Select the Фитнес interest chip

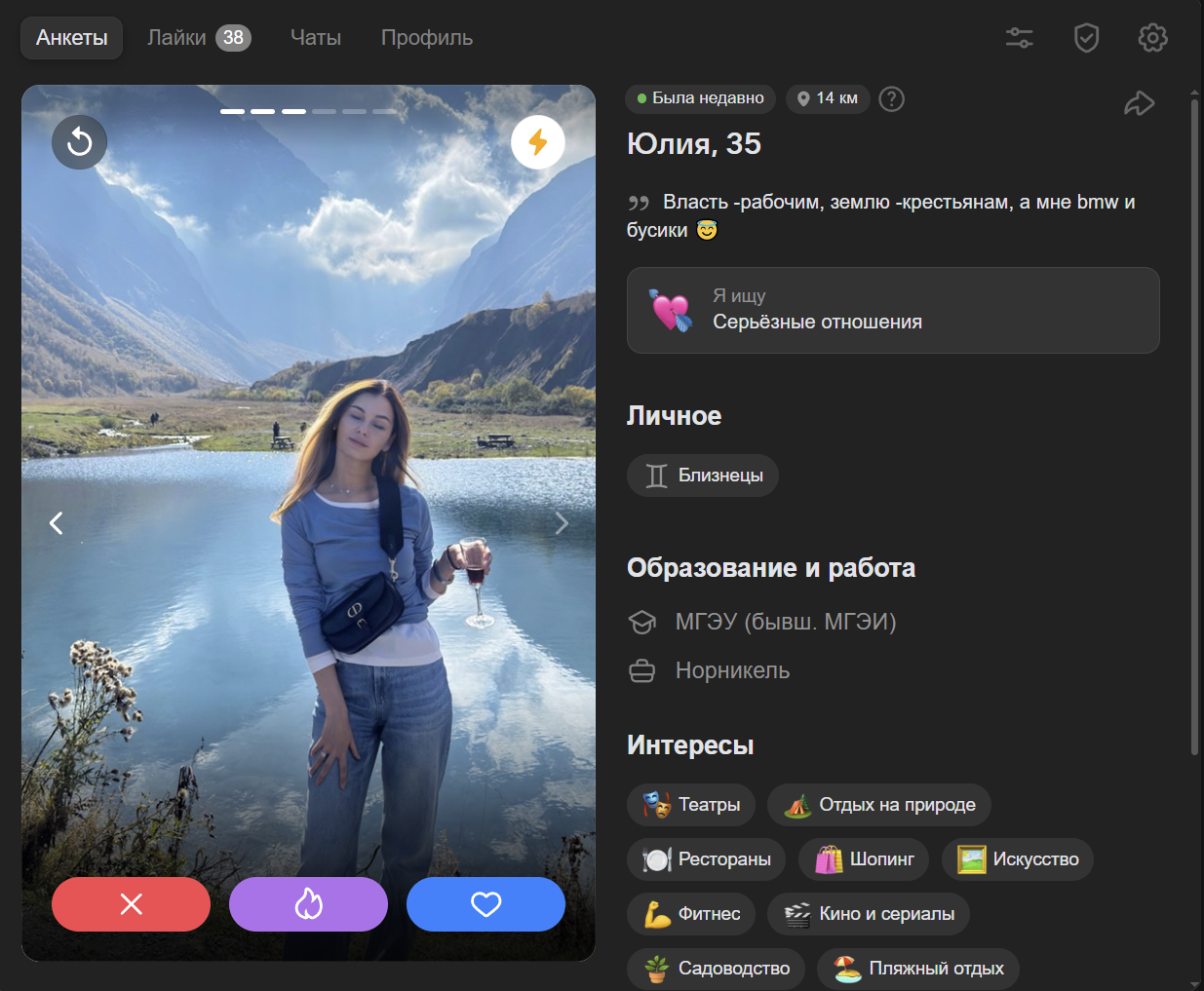[691, 914]
